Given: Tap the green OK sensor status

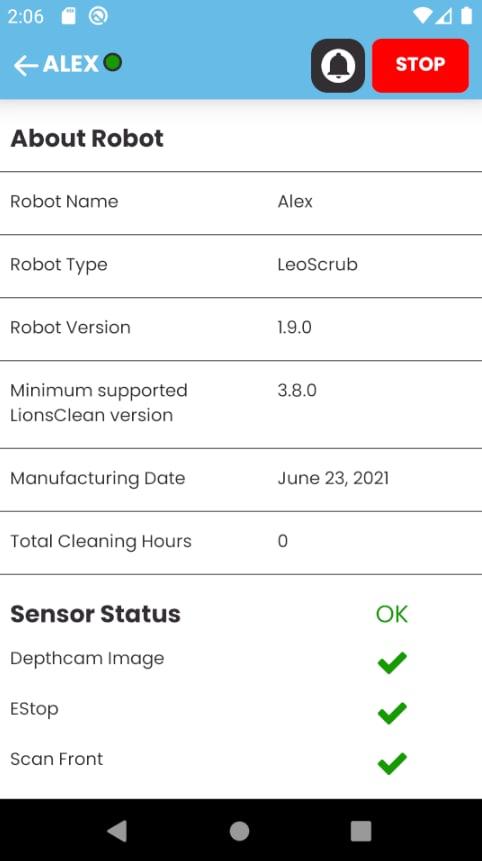Looking at the screenshot, I should 392,614.
